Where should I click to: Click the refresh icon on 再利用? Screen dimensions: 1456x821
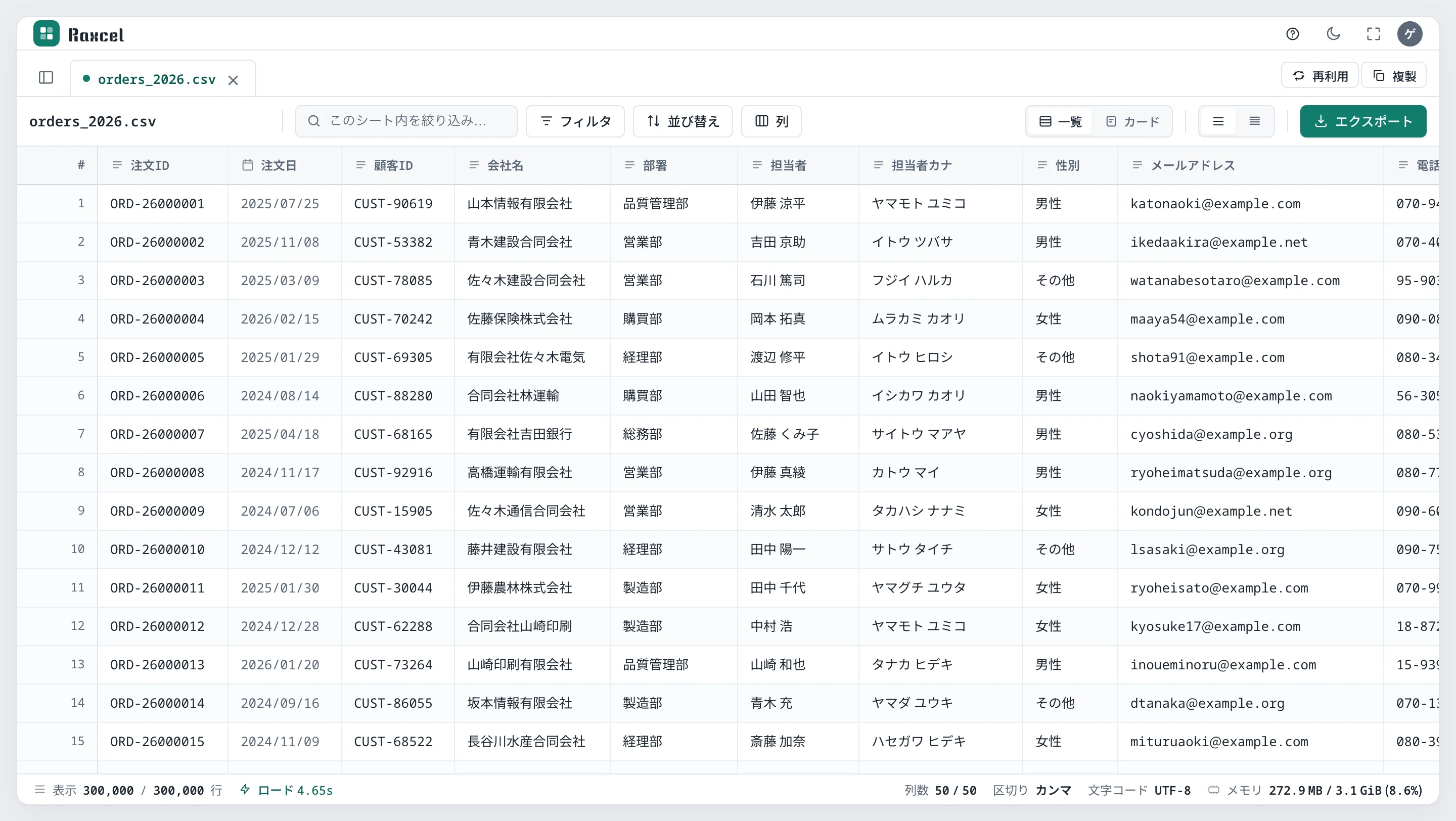click(1299, 76)
